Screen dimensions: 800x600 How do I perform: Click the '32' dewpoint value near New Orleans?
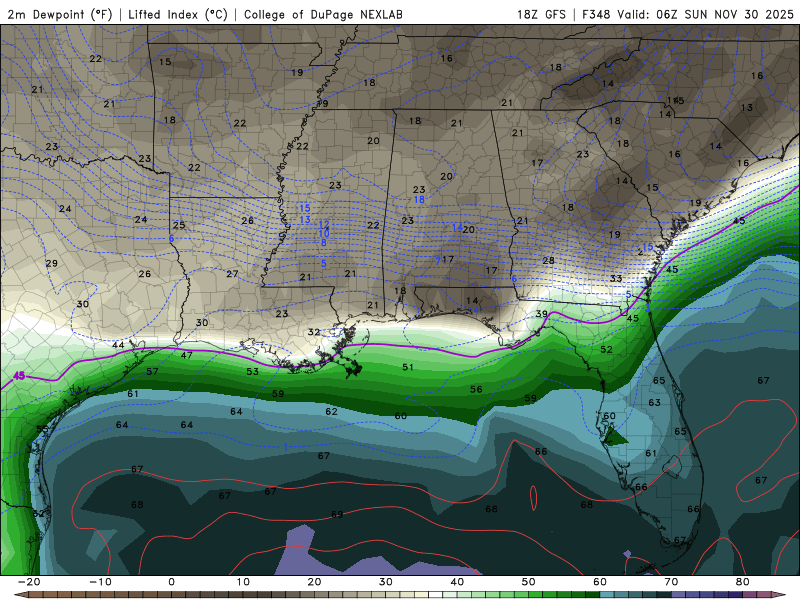point(314,332)
